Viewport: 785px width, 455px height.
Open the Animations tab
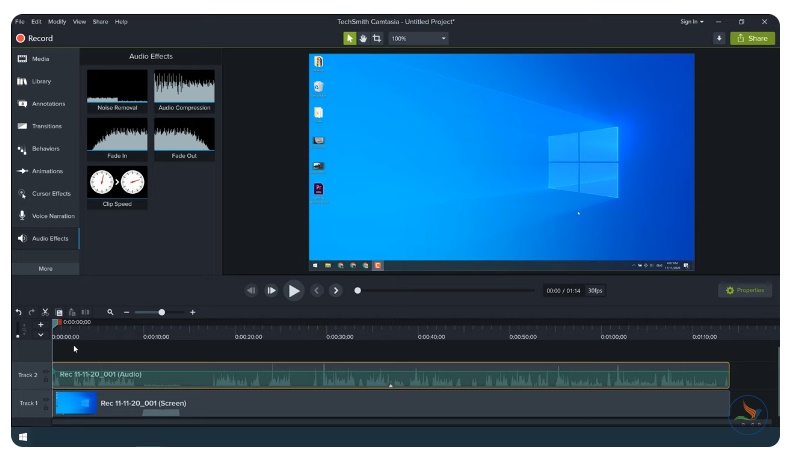click(x=45, y=171)
